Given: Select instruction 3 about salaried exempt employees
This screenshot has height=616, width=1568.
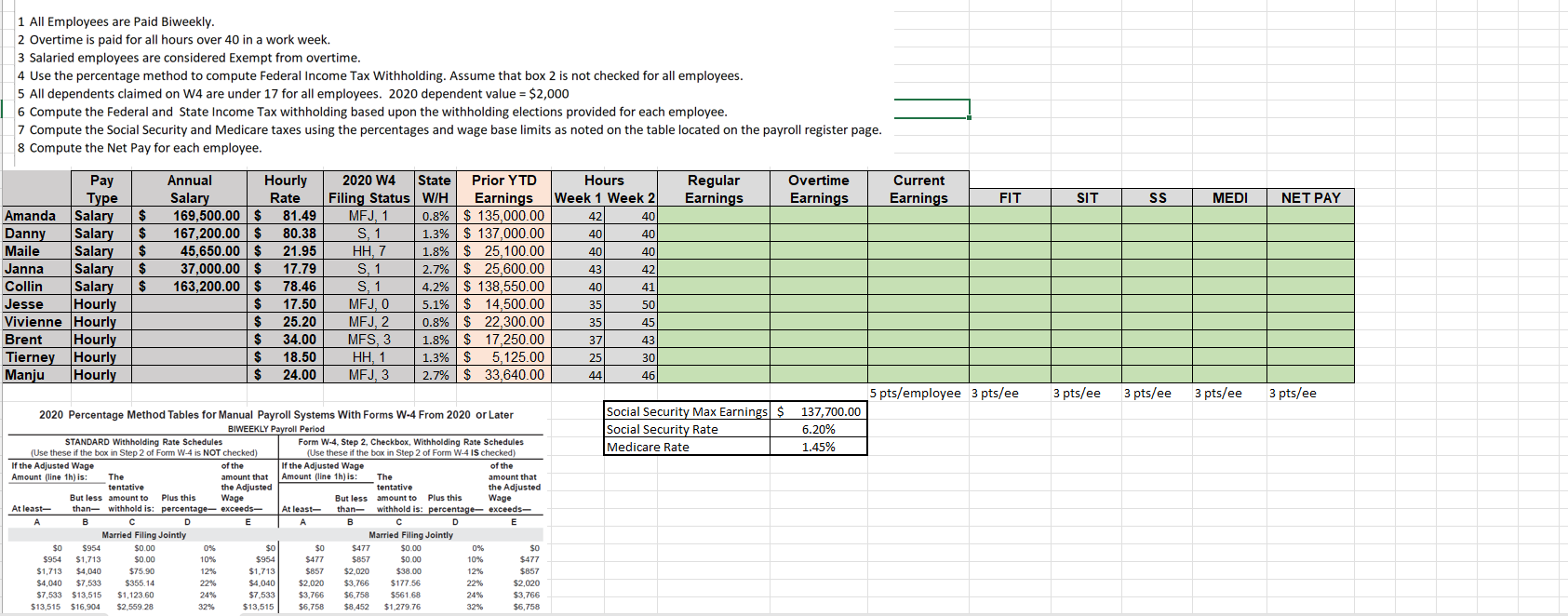Looking at the screenshot, I should point(189,58).
